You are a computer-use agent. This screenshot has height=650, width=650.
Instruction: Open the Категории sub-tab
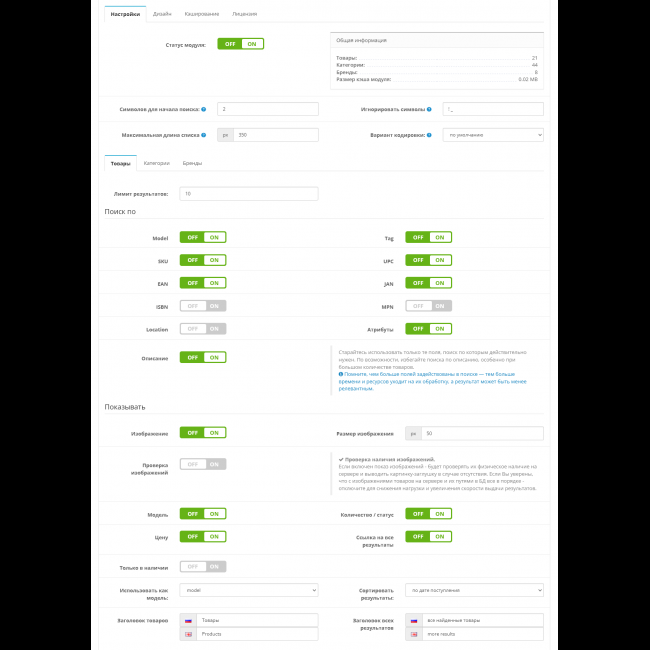(x=156, y=163)
